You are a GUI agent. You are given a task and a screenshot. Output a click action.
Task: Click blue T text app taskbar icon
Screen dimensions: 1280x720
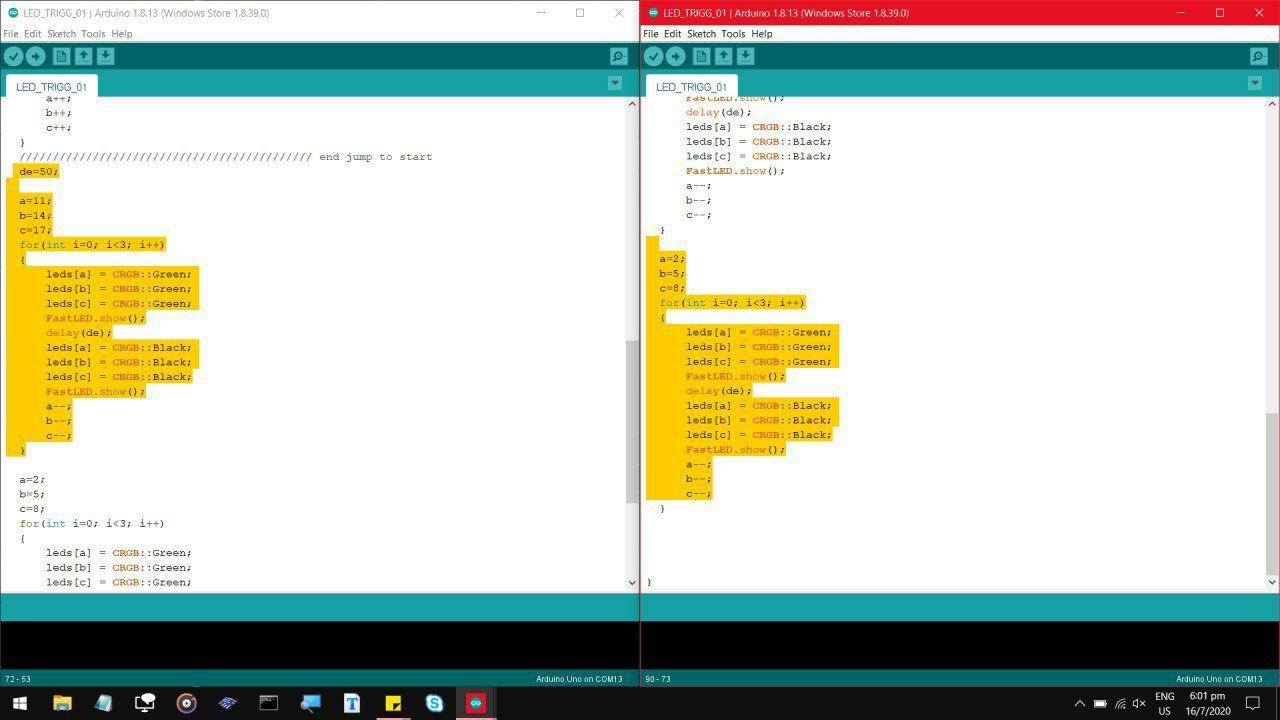(x=352, y=703)
